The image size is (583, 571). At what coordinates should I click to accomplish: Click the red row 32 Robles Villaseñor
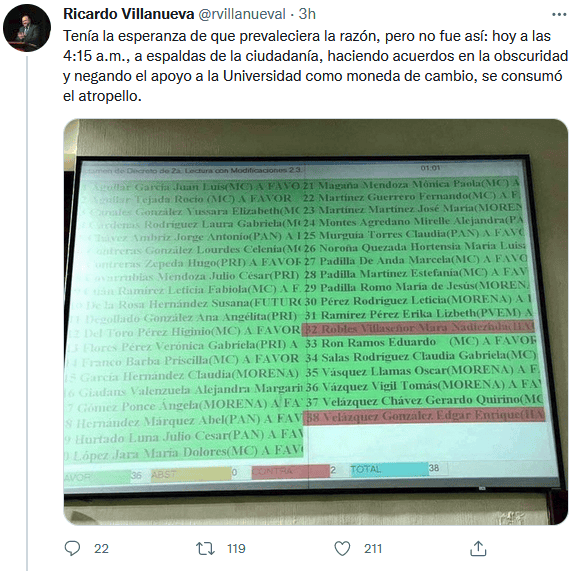pyautogui.click(x=418, y=329)
